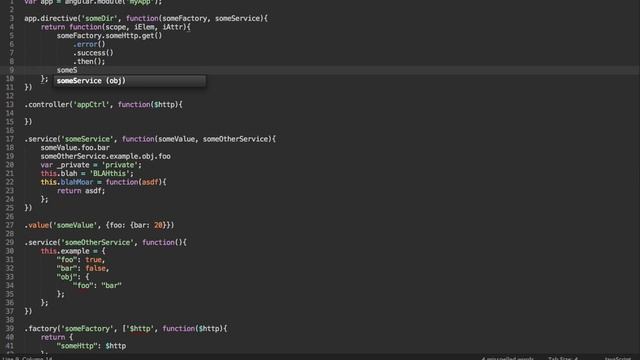Click the 'someService' string on line 17

(x=87, y=139)
